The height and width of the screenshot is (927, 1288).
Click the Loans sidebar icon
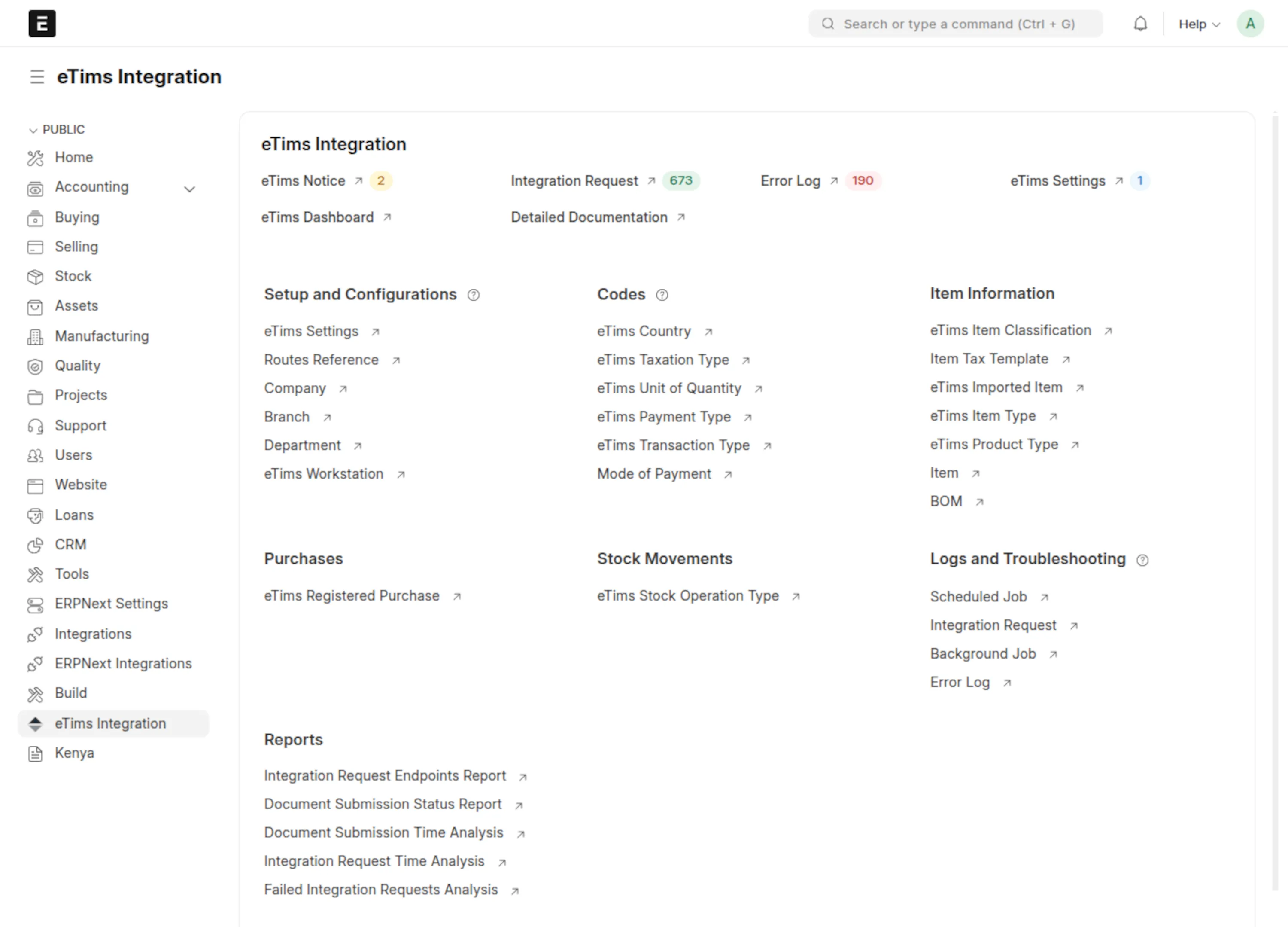(35, 515)
